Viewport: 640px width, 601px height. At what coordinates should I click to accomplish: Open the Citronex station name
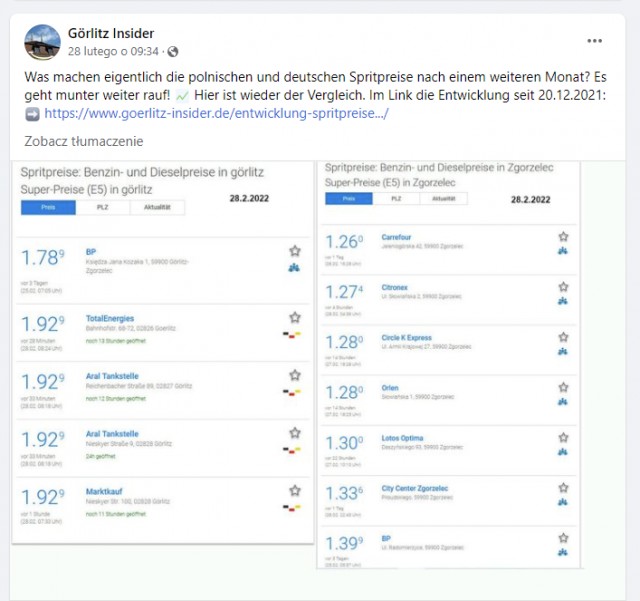[x=395, y=287]
